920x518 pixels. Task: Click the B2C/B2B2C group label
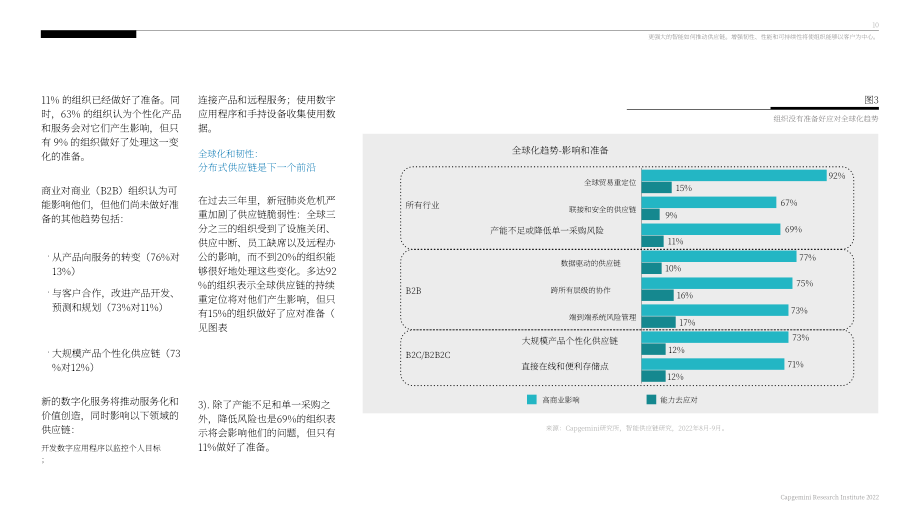click(428, 355)
